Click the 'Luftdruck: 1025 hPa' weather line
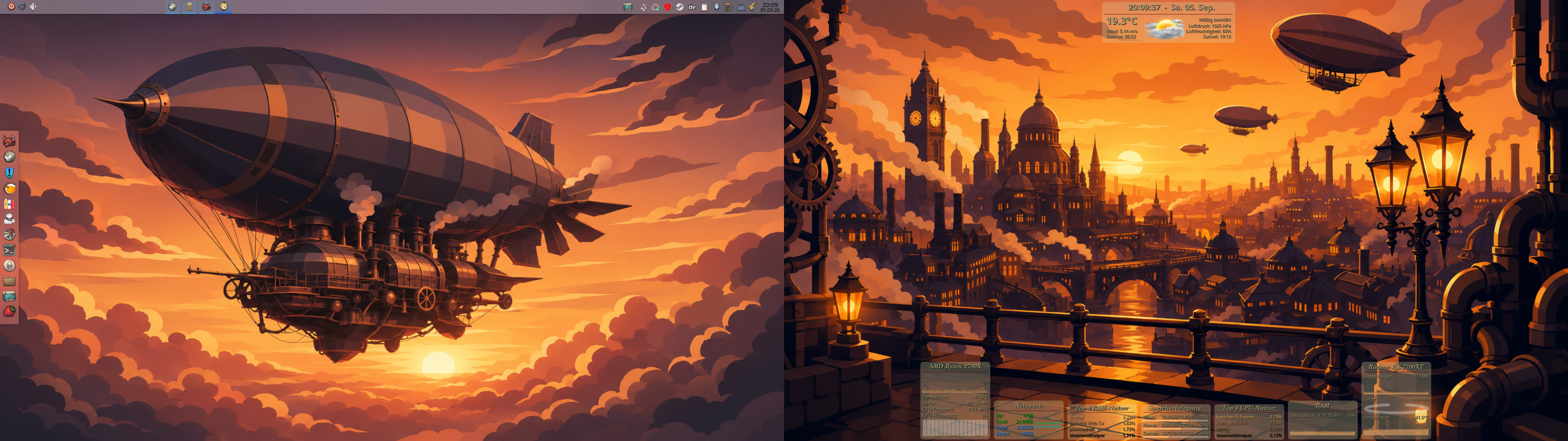The height and width of the screenshot is (441, 1568). 1209,26
